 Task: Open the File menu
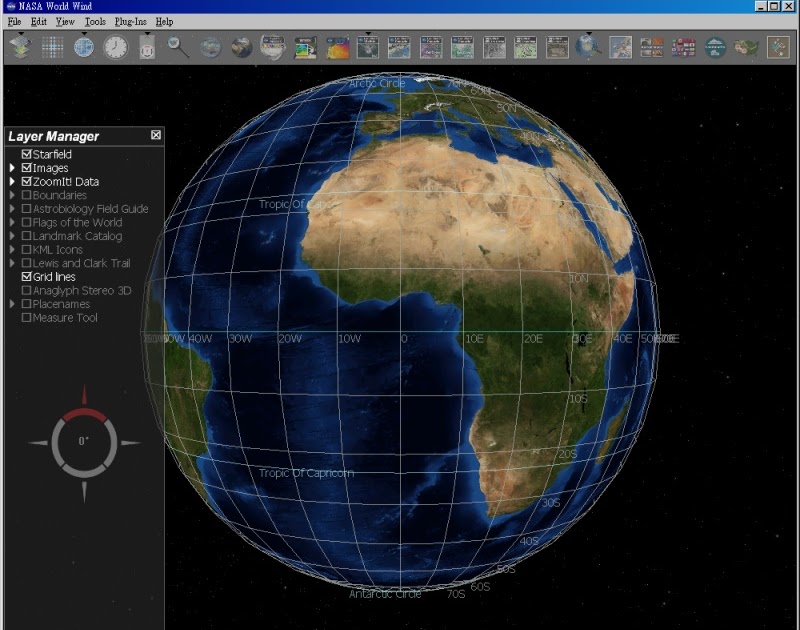14,22
